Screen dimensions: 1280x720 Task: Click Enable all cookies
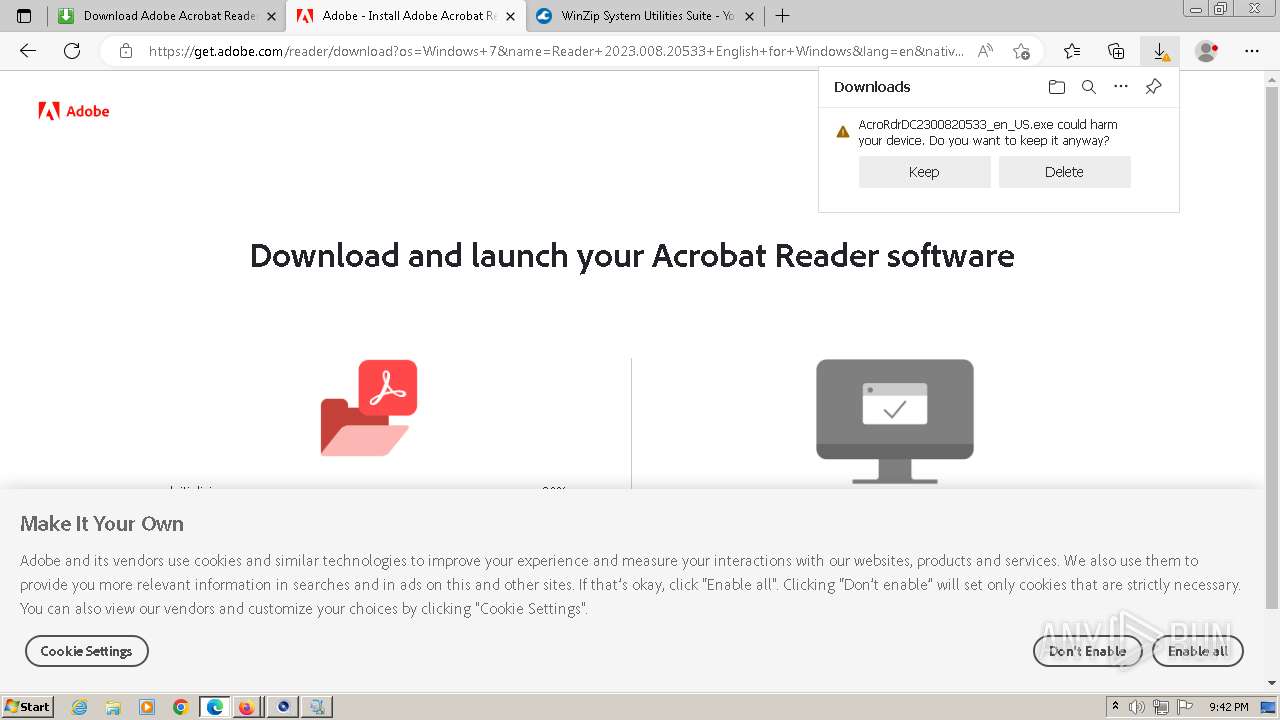(1198, 651)
